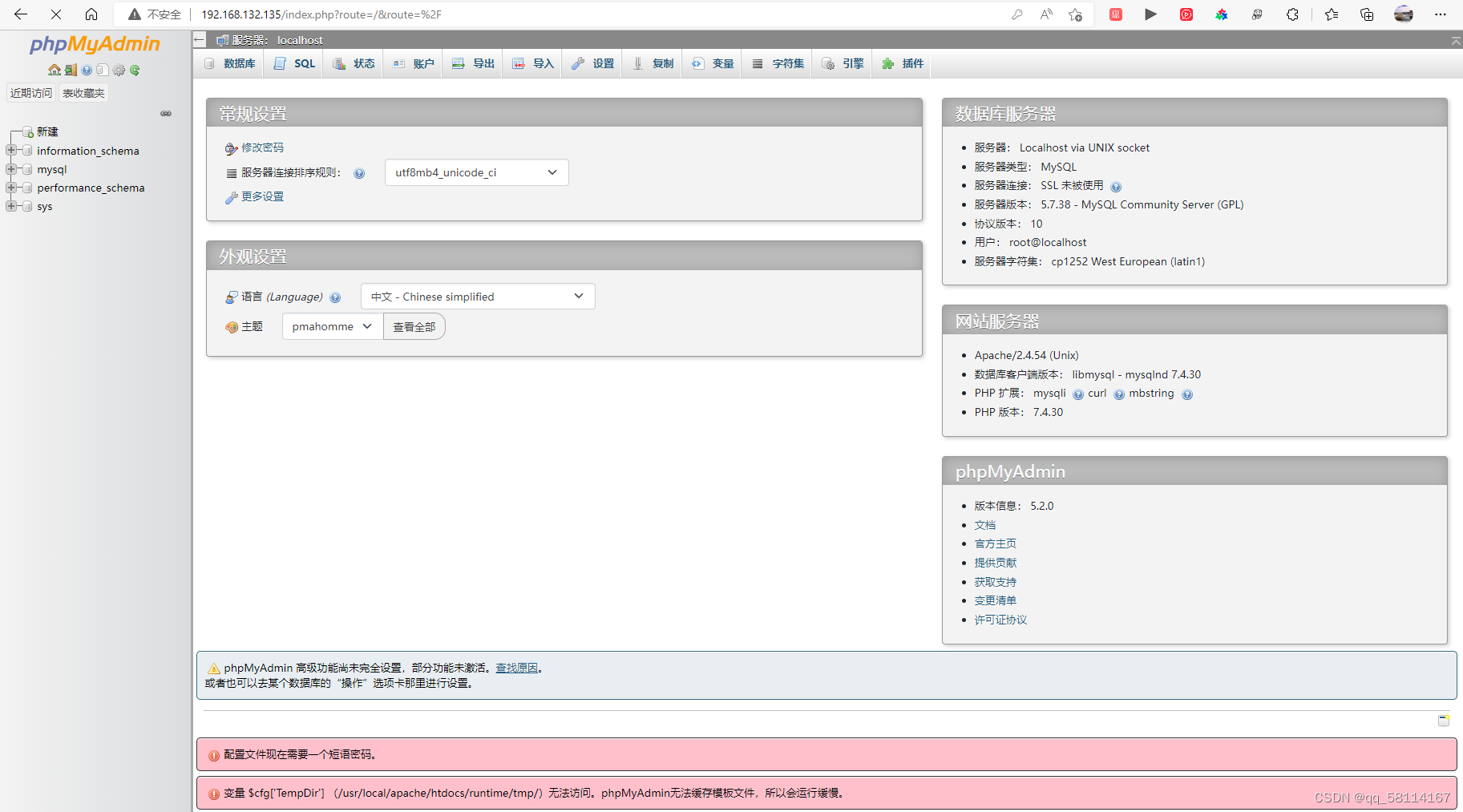1463x812 pixels.
Task: Click the Language help icon
Action: [335, 297]
